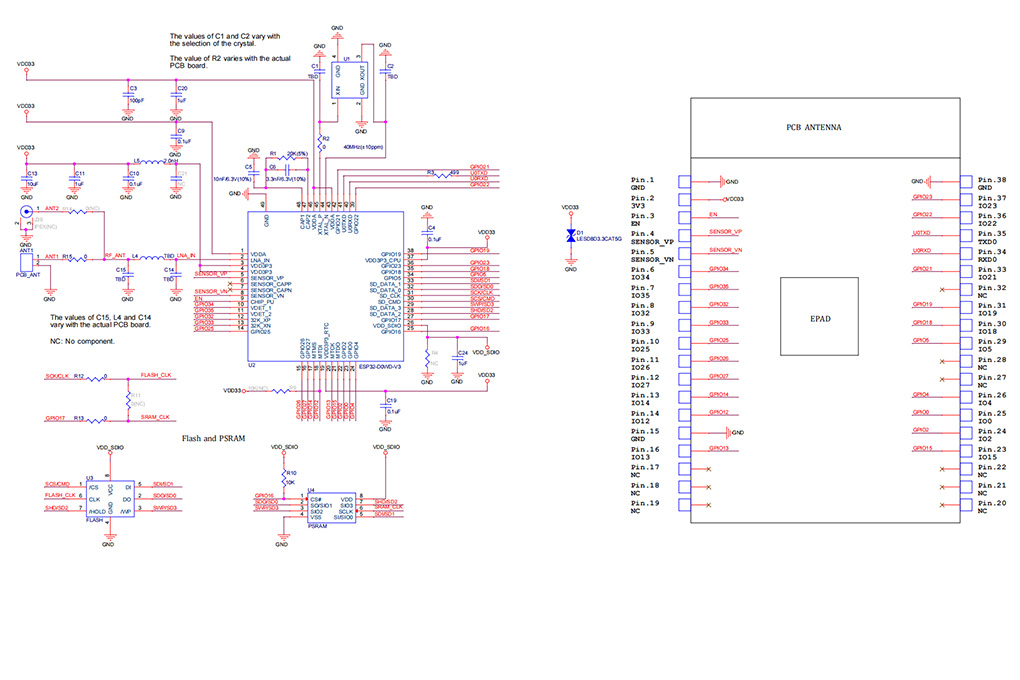Click the C13 10uF capacitor symbol

26,180
